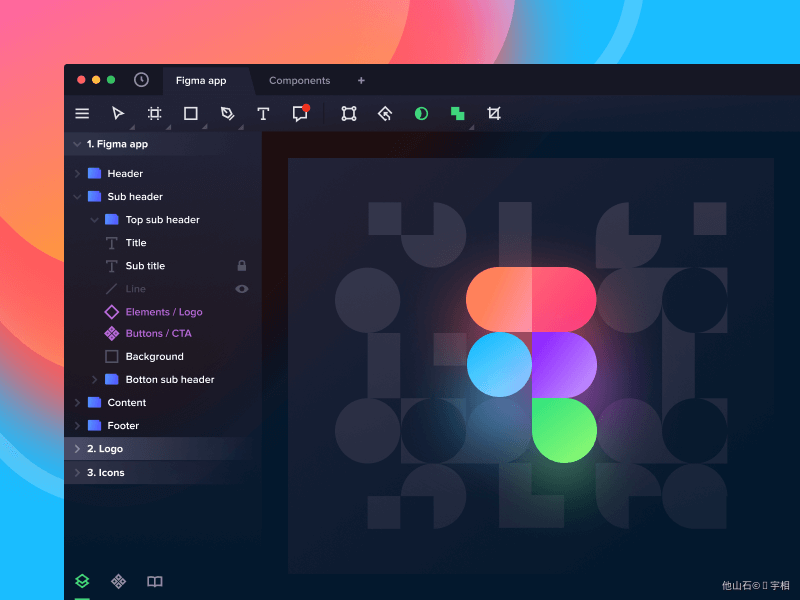This screenshot has height=600, width=800.
Task: Select the Frame tool
Action: (x=155, y=113)
